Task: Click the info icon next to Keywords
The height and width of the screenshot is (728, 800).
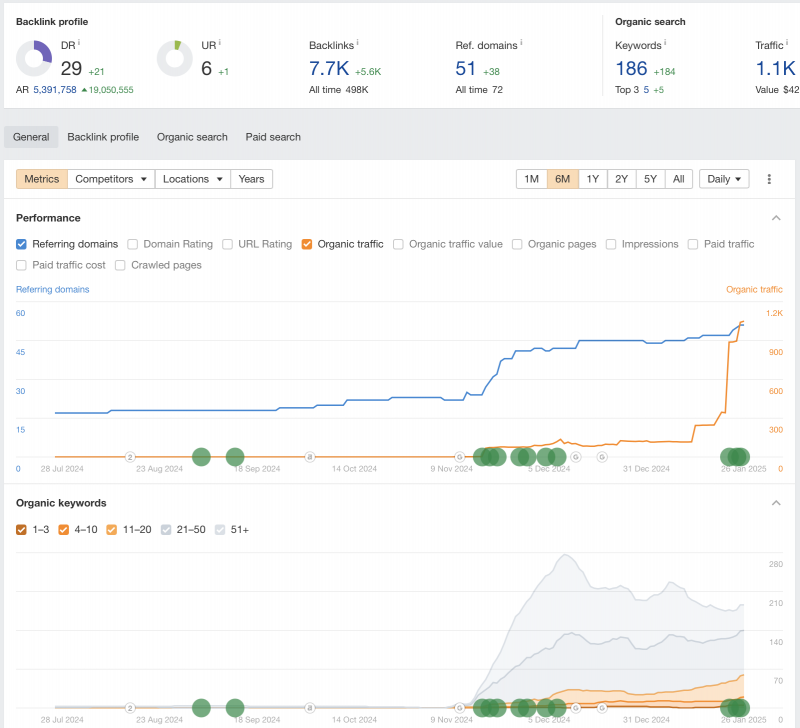Action: click(x=667, y=43)
